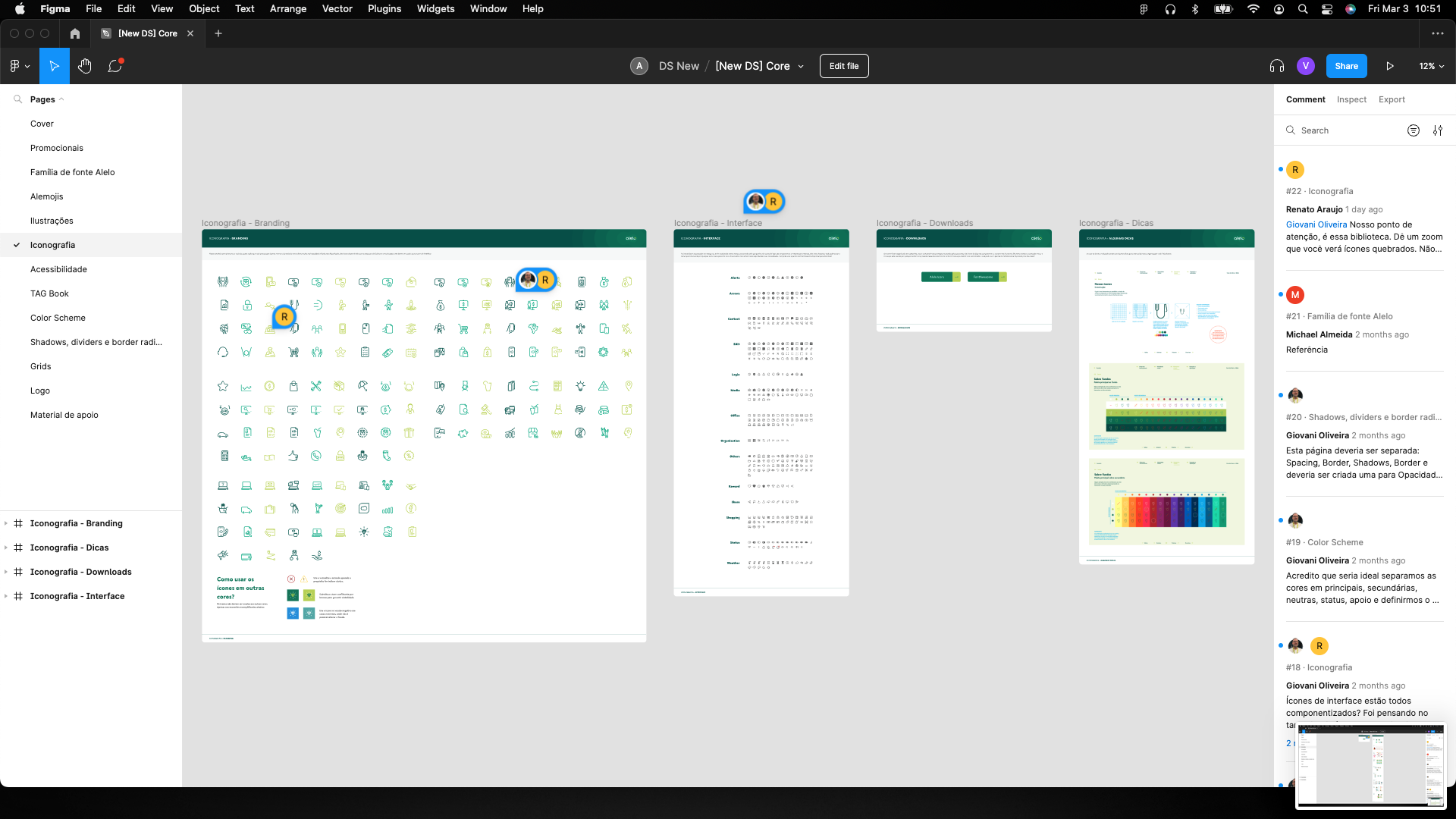Screen dimensions: 1456x819
Task: Open the Figma main menu dropdown
Action: click(x=19, y=66)
